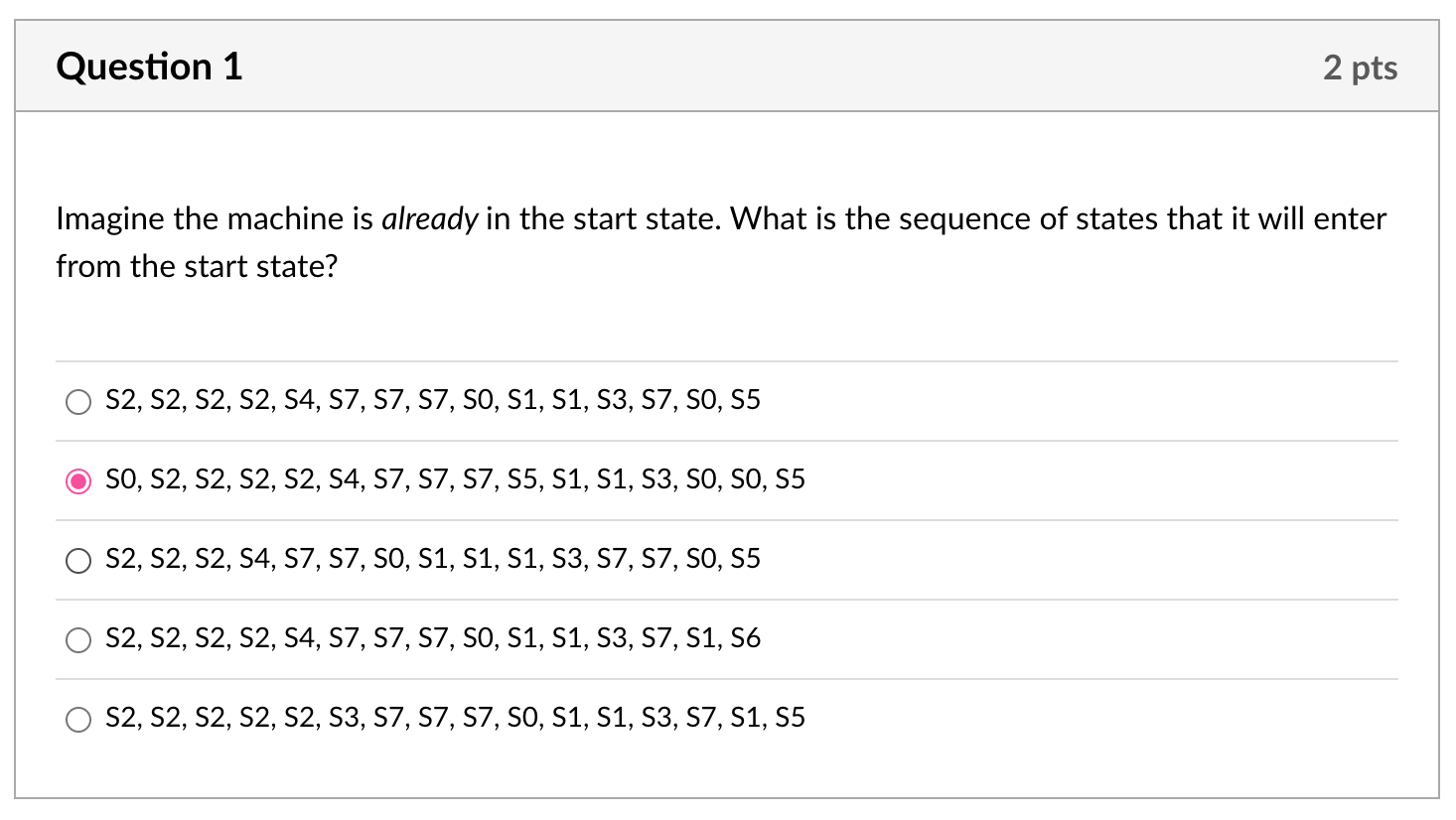Click the 2 pts label
The height and width of the screenshot is (820, 1456).
point(1363,67)
